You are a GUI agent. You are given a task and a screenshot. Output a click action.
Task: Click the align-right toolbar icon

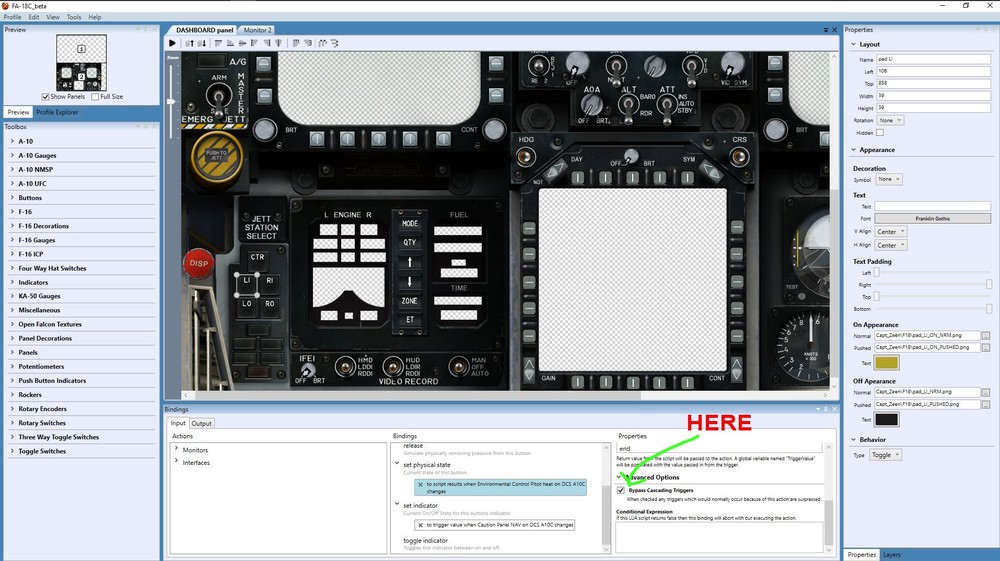click(267, 43)
